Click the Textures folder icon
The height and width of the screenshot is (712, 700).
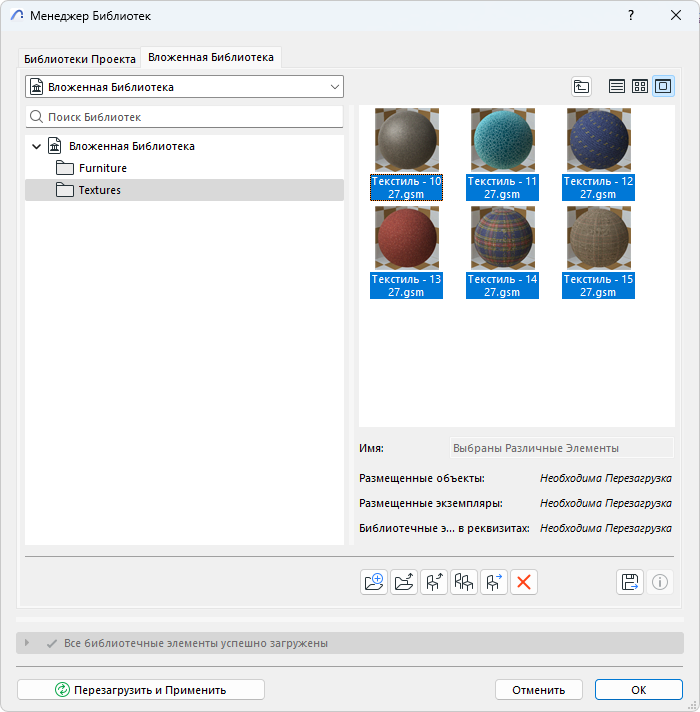tap(65, 190)
